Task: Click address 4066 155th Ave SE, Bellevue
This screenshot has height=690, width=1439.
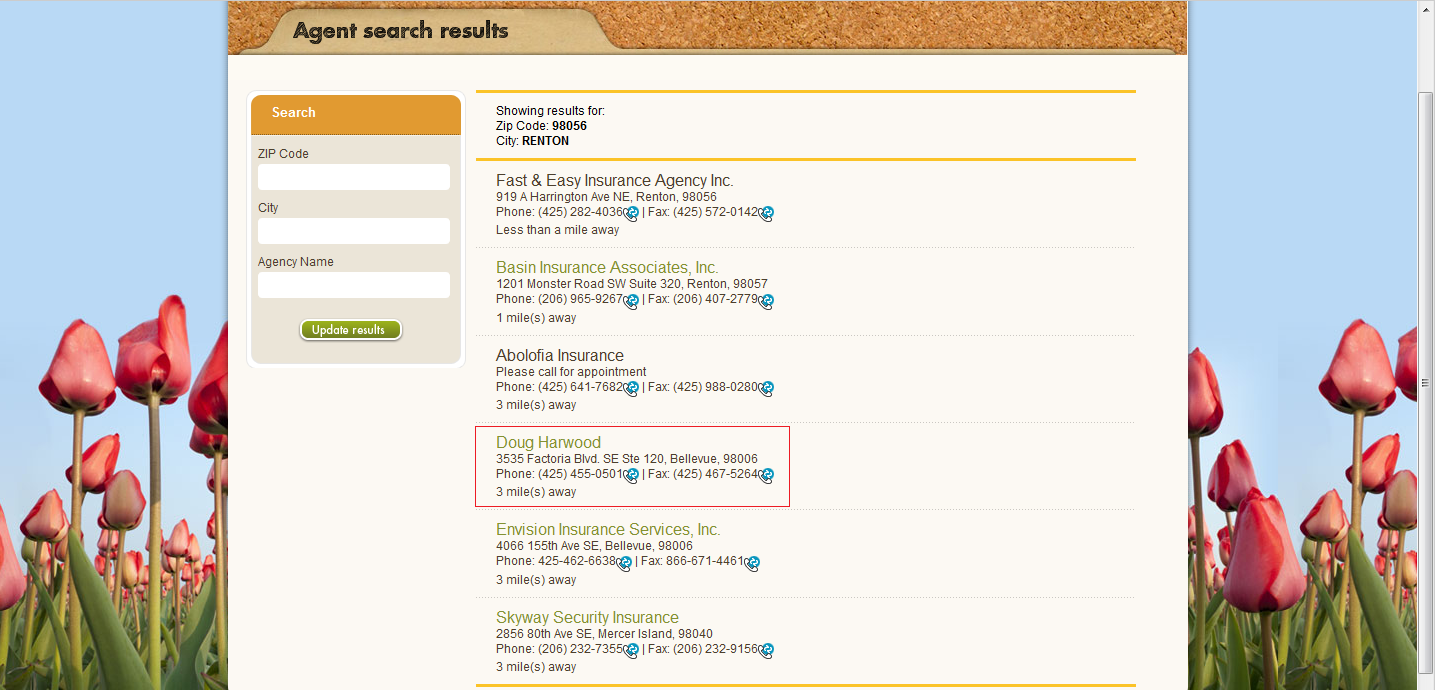Action: point(594,546)
